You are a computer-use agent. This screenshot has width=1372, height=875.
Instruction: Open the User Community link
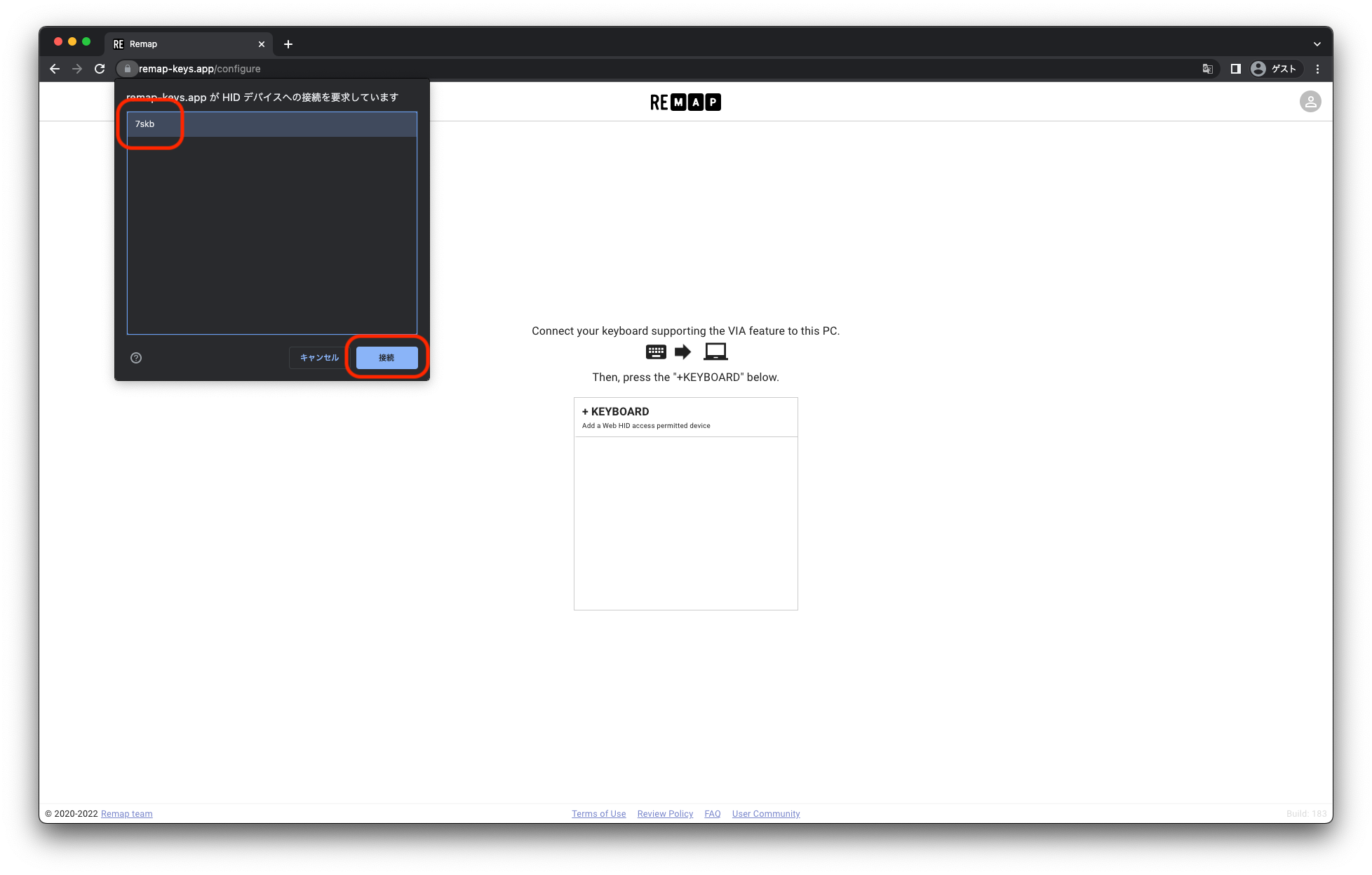(x=766, y=814)
